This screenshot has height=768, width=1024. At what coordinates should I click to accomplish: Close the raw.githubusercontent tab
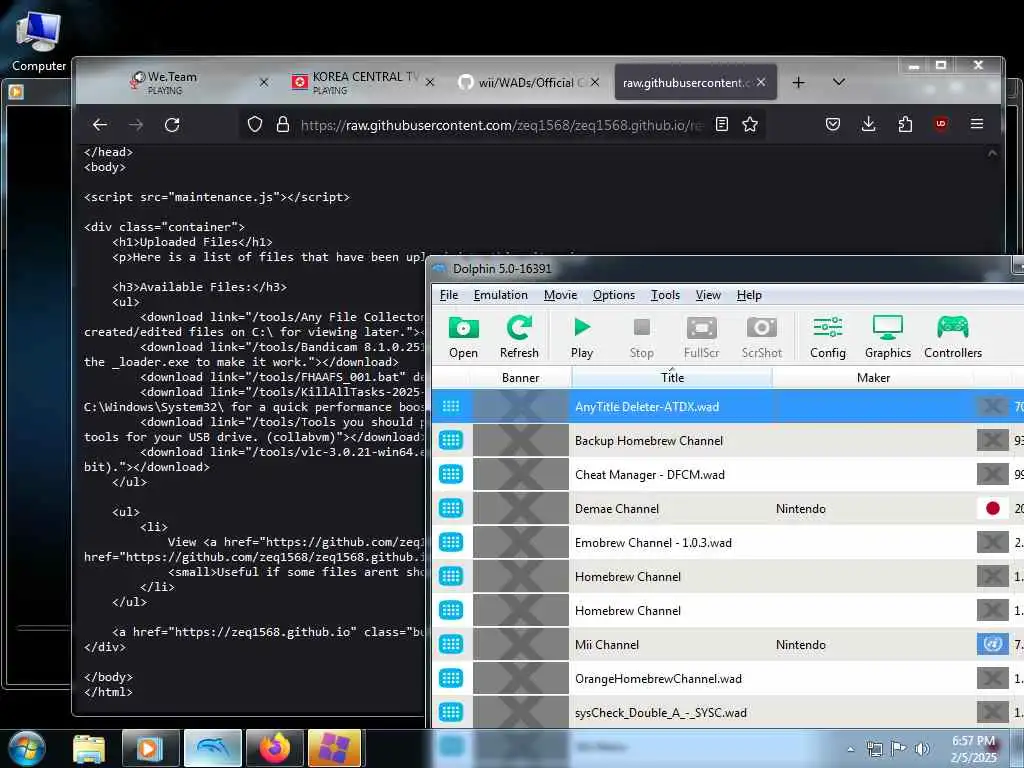(761, 82)
